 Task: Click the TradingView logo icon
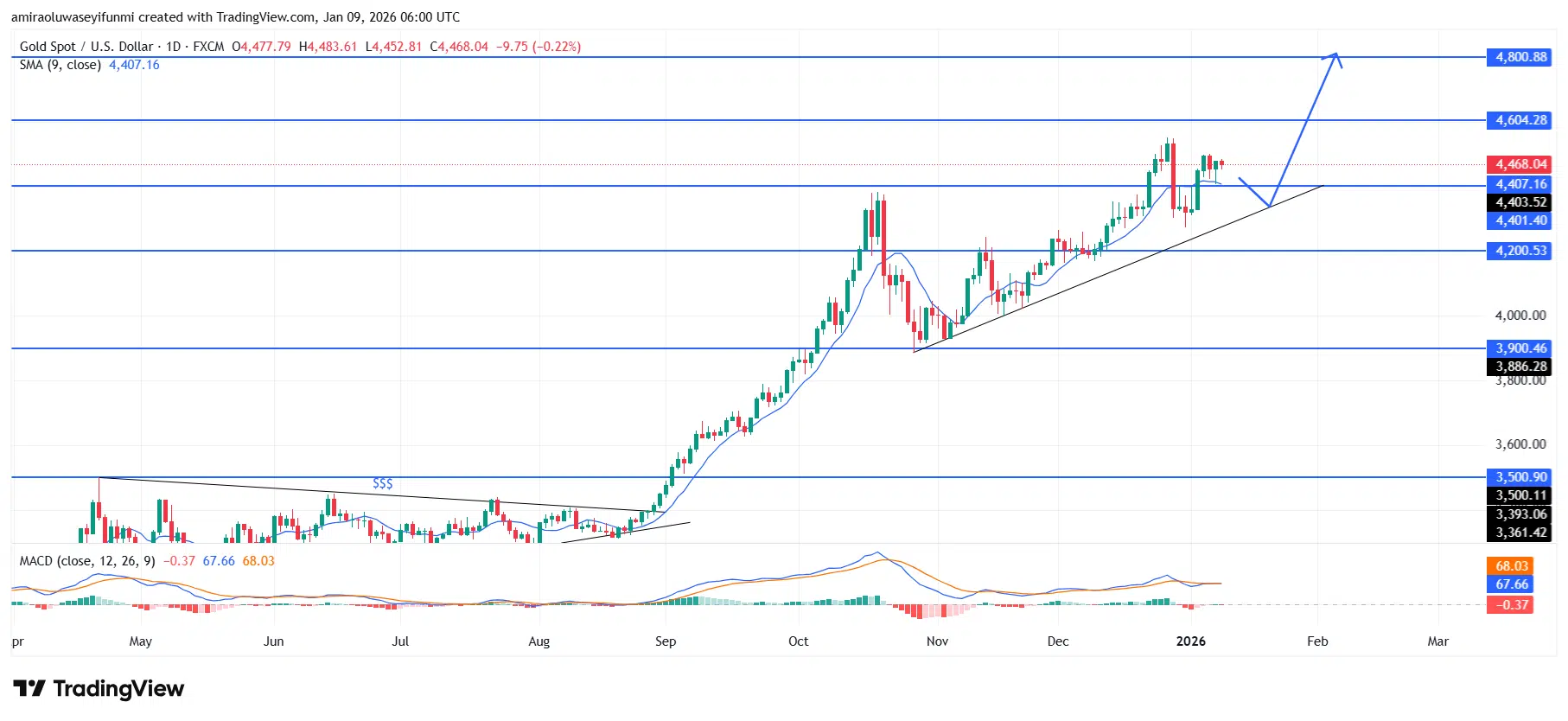pos(29,689)
